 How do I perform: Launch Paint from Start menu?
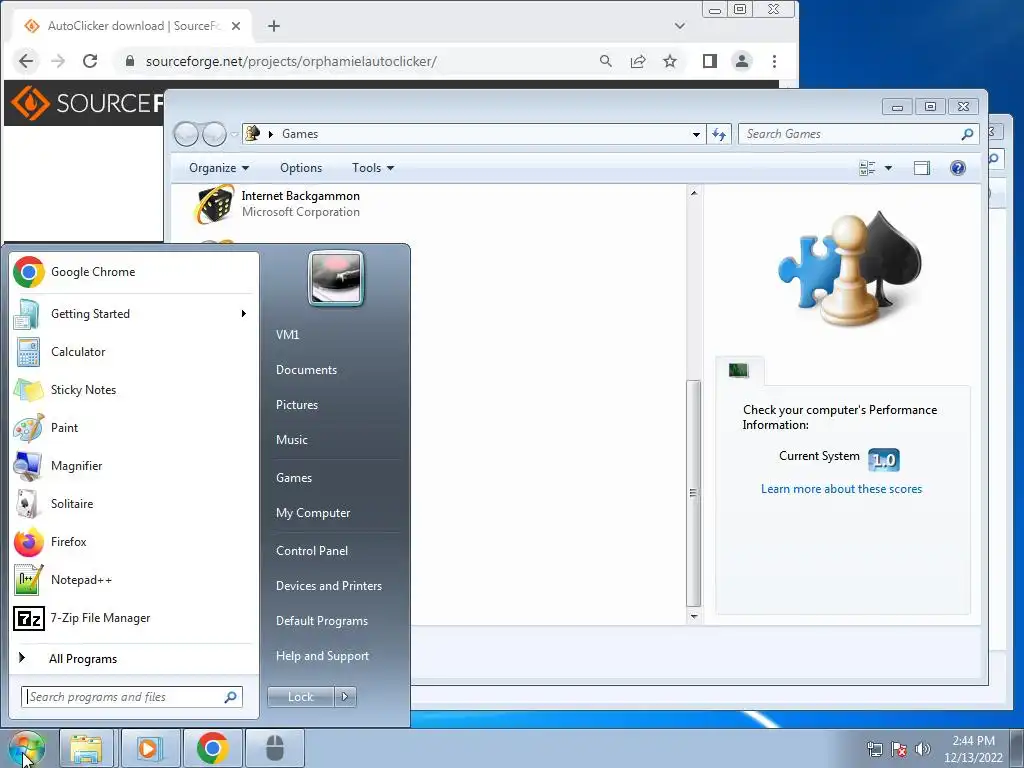(134, 428)
